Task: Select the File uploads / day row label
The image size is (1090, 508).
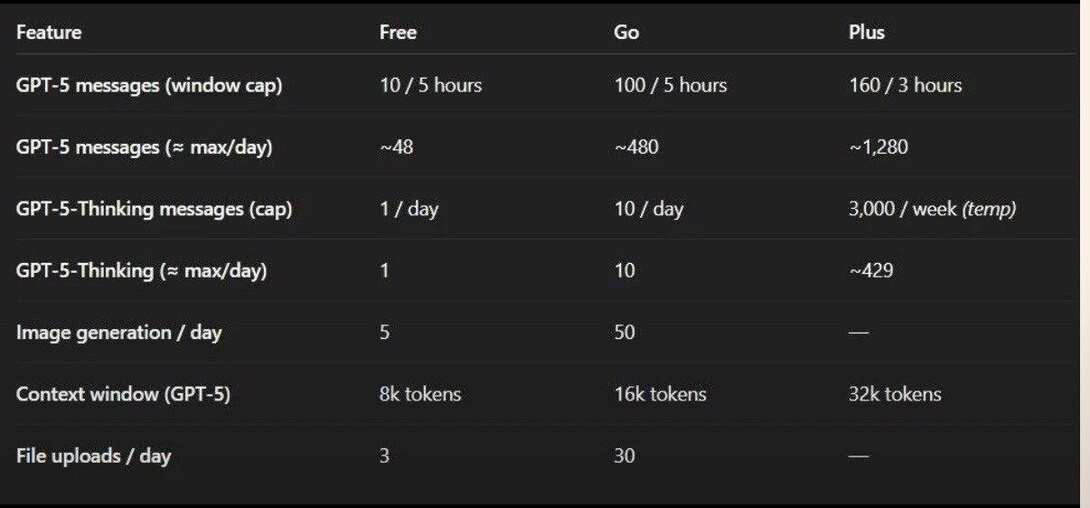Action: pos(94,456)
